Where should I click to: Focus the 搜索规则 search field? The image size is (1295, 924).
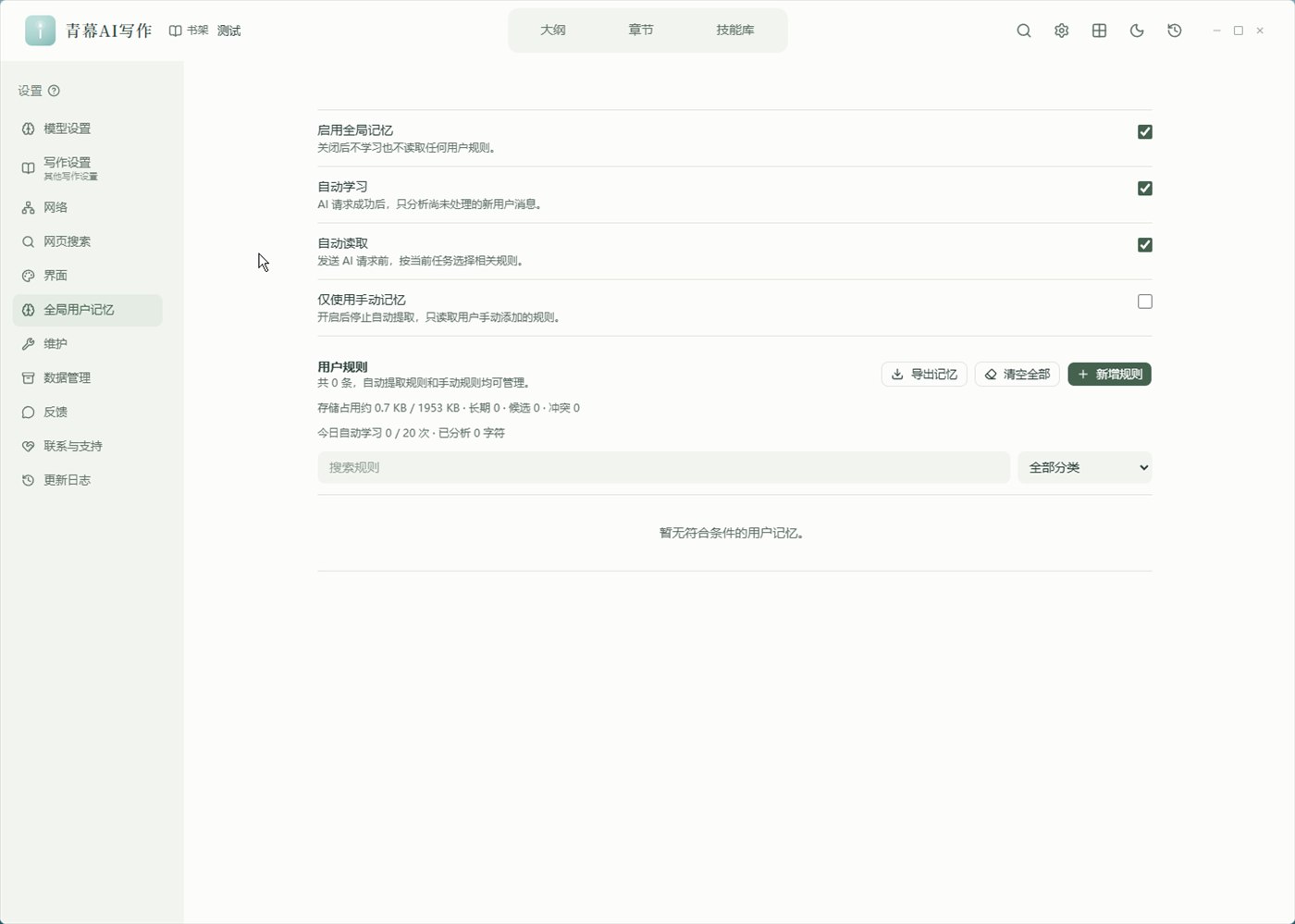point(663,467)
